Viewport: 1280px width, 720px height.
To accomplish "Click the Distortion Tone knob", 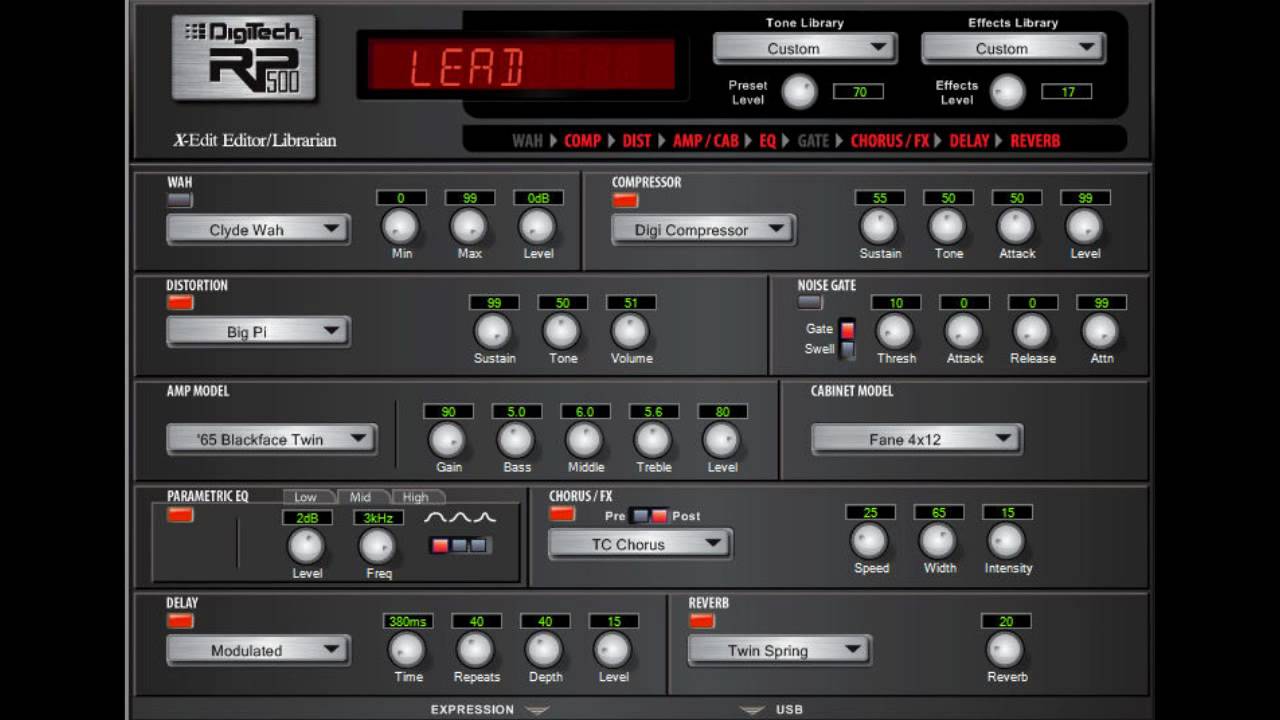I will click(561, 331).
